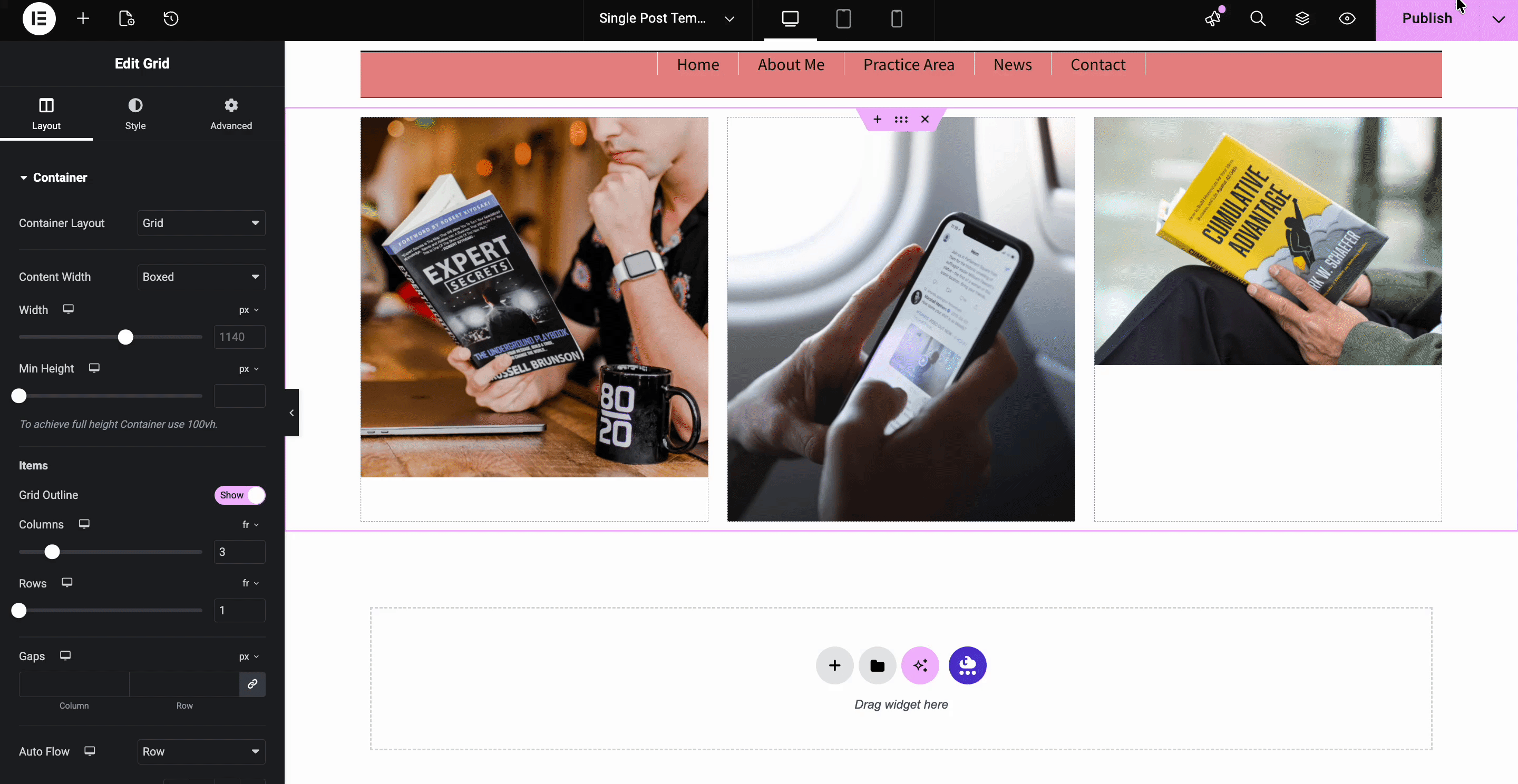Screen dimensions: 1518x784
Task: Open the Single Post Template dropdown
Action: (667, 19)
